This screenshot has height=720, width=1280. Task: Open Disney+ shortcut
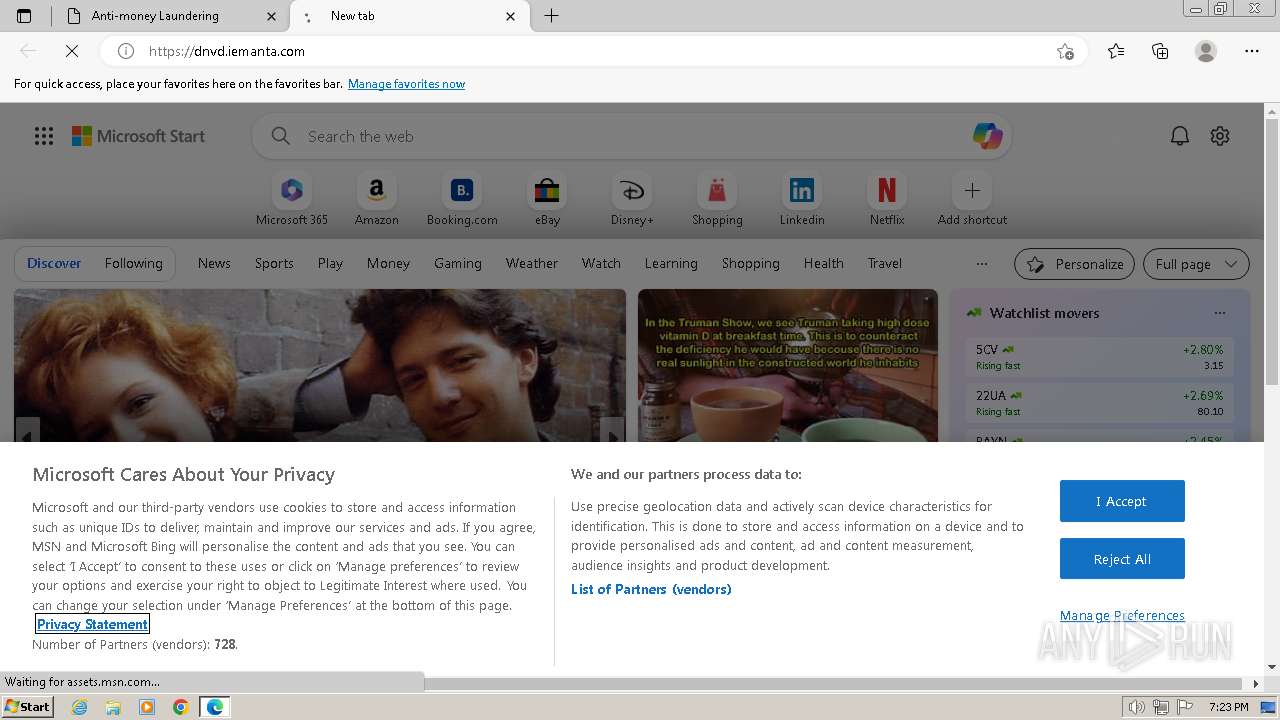point(632,199)
